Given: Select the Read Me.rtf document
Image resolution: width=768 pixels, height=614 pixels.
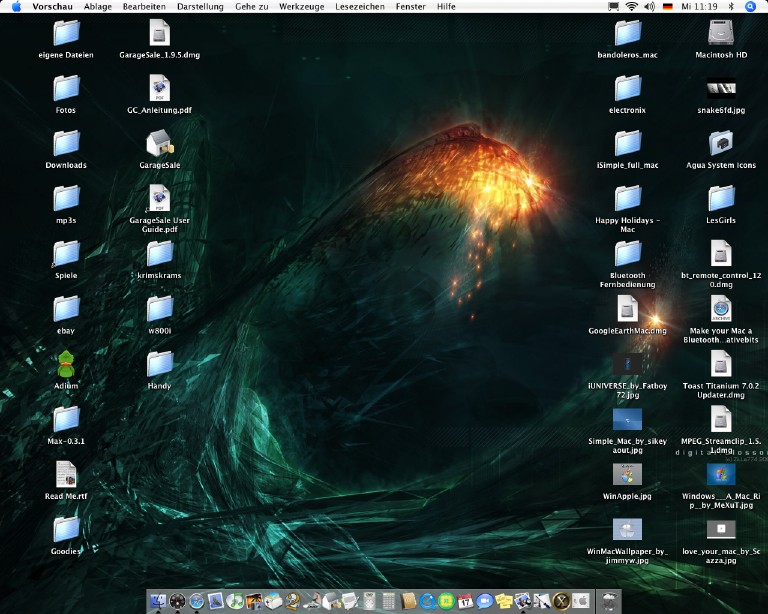Looking at the screenshot, I should tap(66, 474).
